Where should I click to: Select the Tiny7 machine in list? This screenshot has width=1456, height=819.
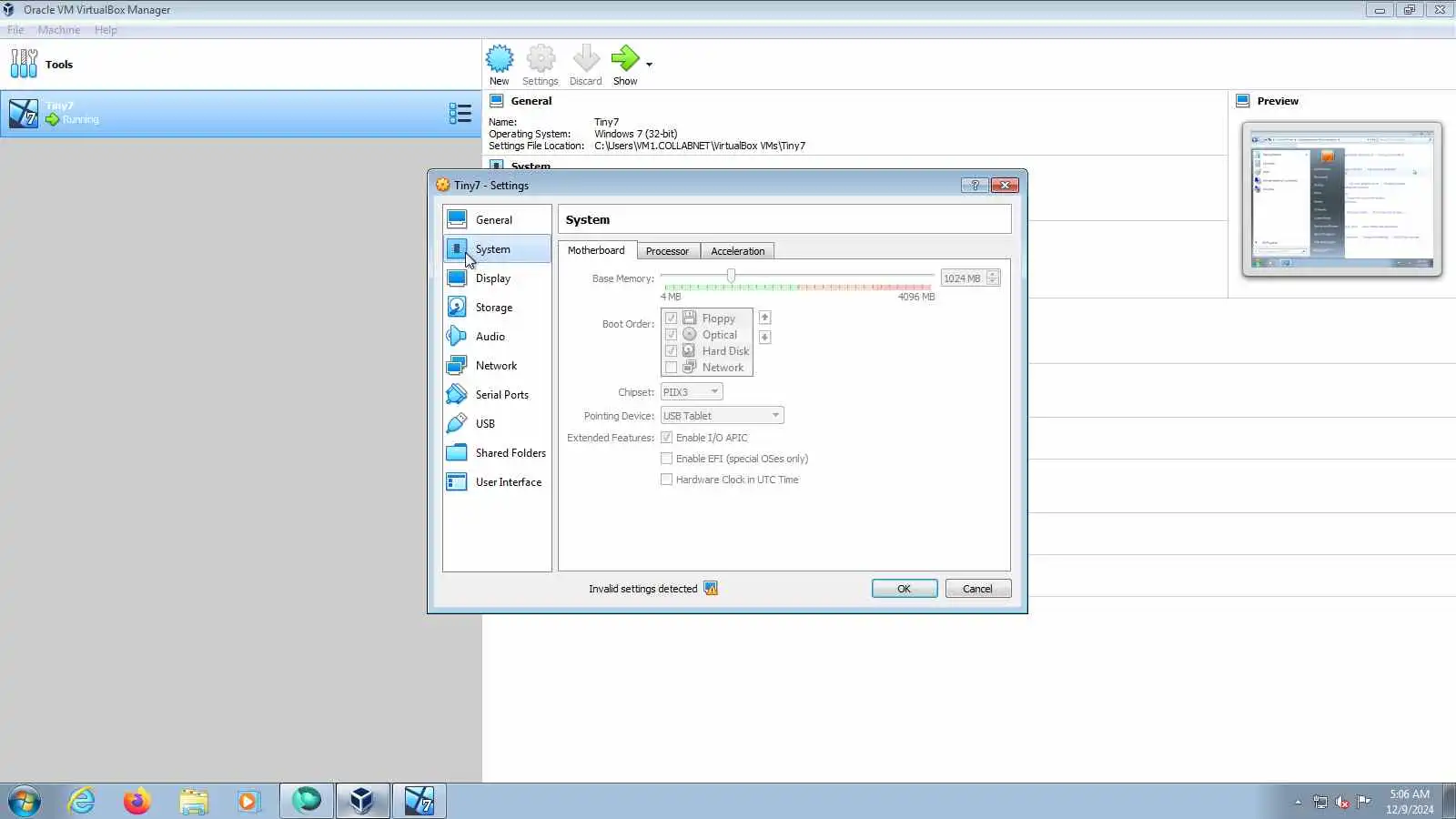[x=240, y=113]
